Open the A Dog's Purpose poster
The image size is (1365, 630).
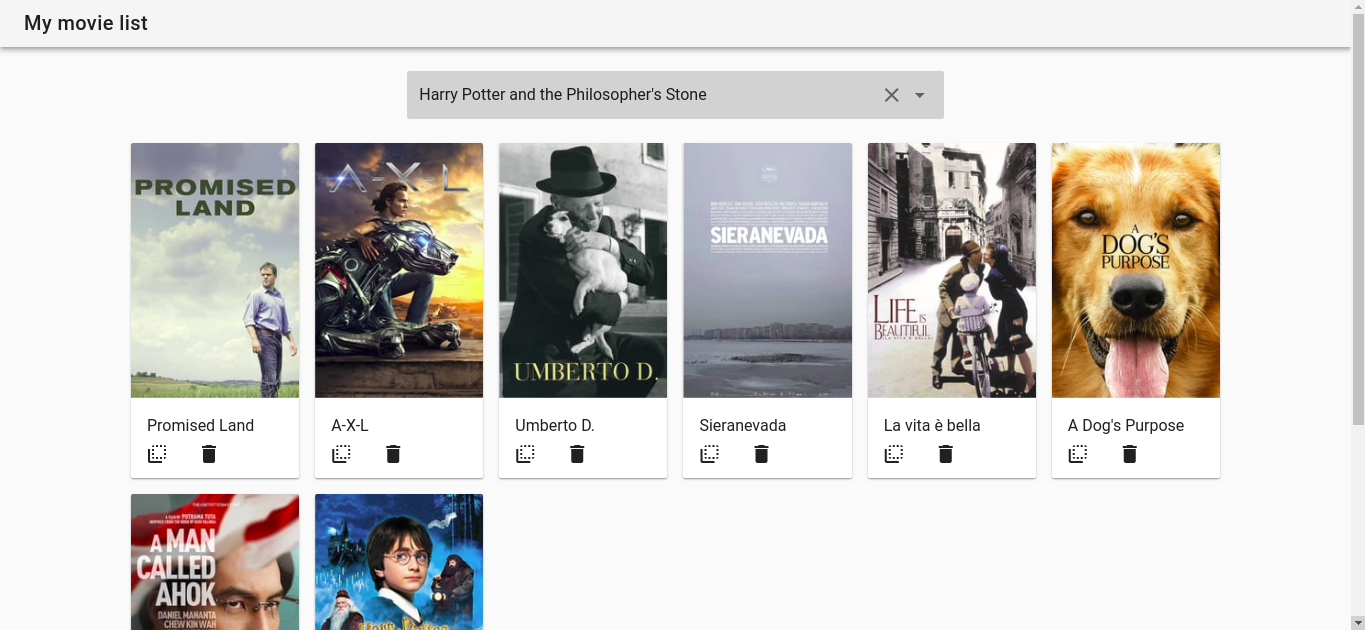(x=1136, y=270)
